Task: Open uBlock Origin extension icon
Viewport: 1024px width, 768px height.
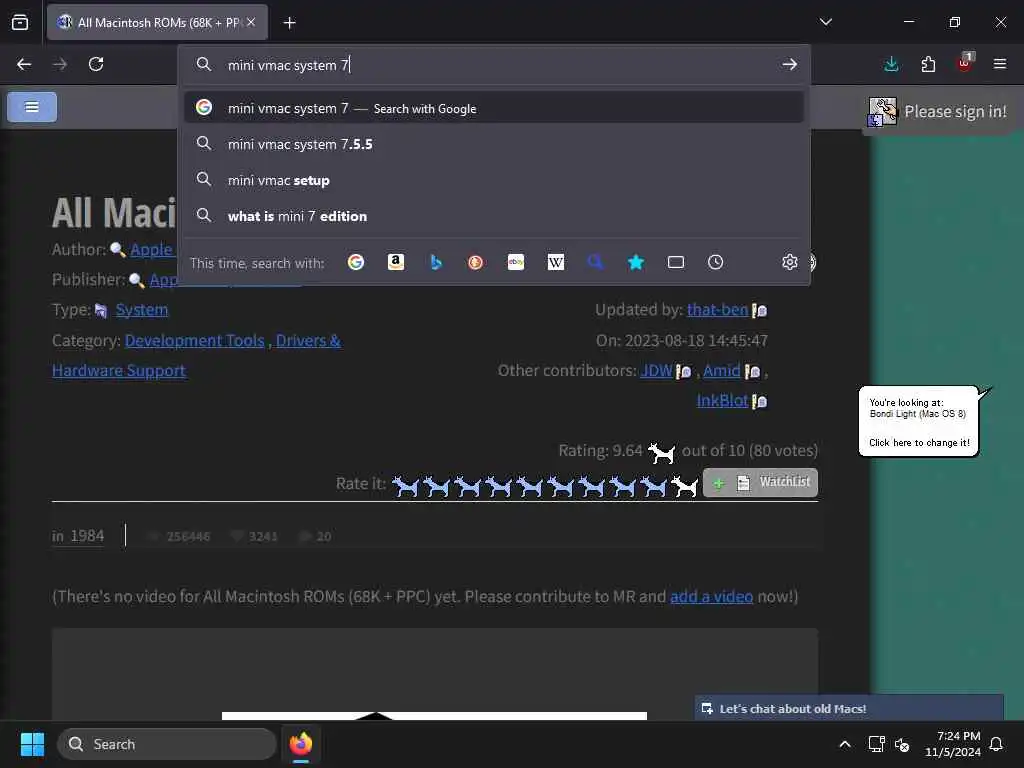Action: coord(965,63)
